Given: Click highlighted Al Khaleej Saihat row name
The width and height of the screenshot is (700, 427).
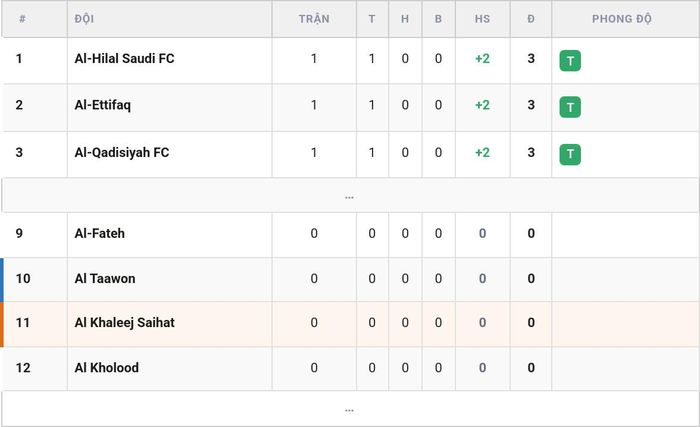Looking at the screenshot, I should coord(125,322).
